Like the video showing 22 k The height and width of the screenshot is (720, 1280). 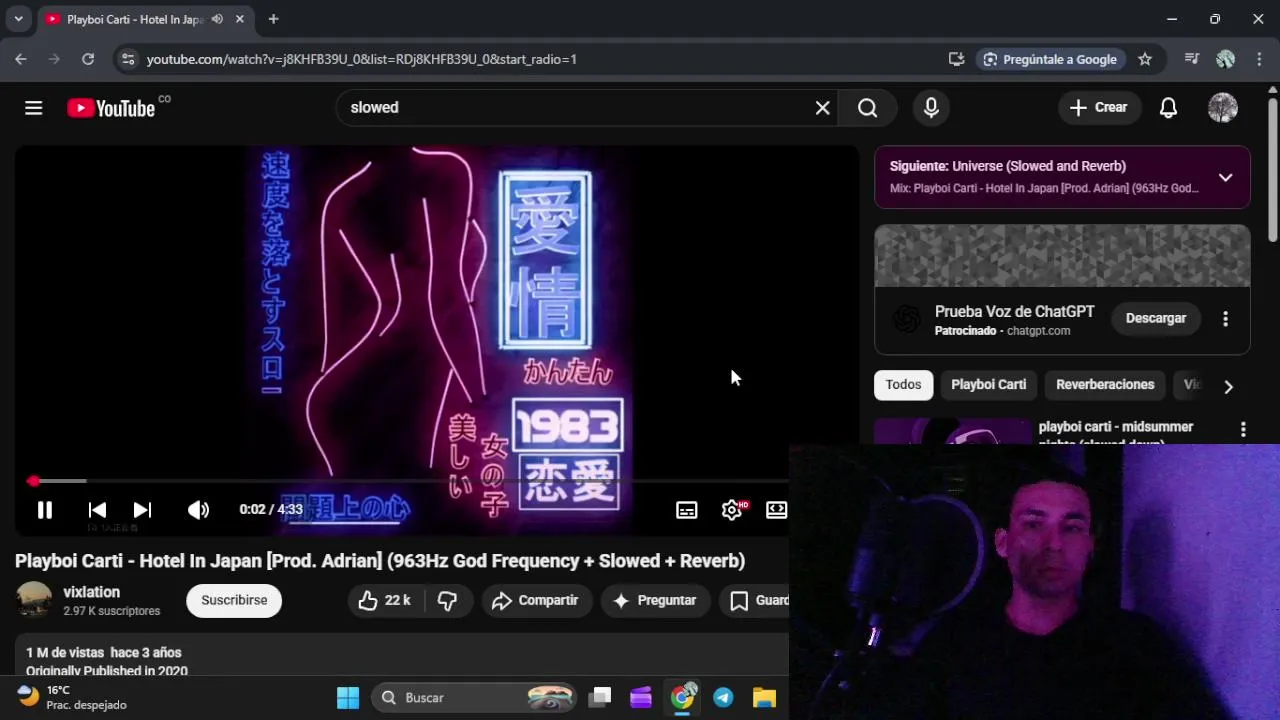(385, 600)
